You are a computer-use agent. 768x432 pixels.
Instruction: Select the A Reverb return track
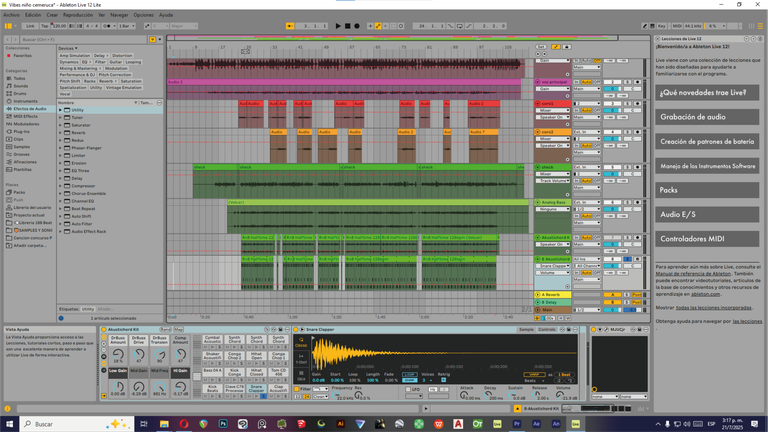[x=552, y=295]
